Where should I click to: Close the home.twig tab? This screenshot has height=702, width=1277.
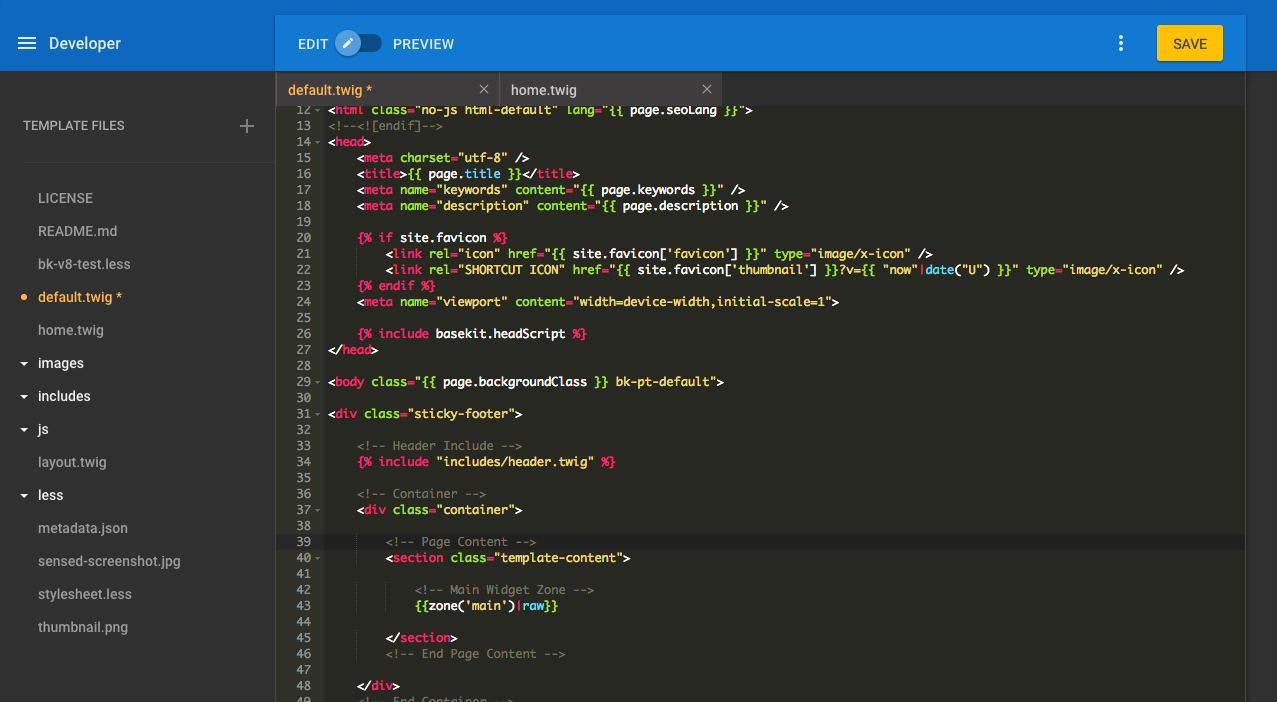pyautogui.click(x=707, y=89)
